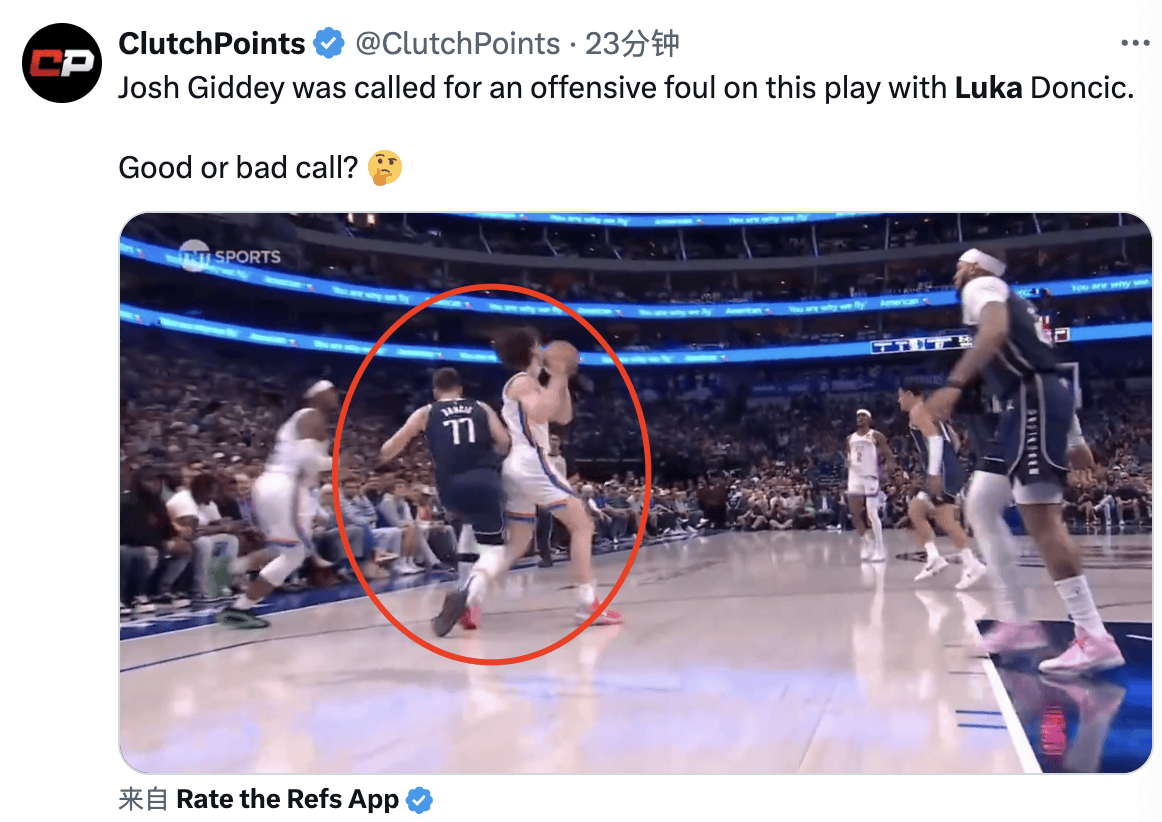The image size is (1162, 822).
Task: Click the basketball held by the shooter
Action: (562, 358)
